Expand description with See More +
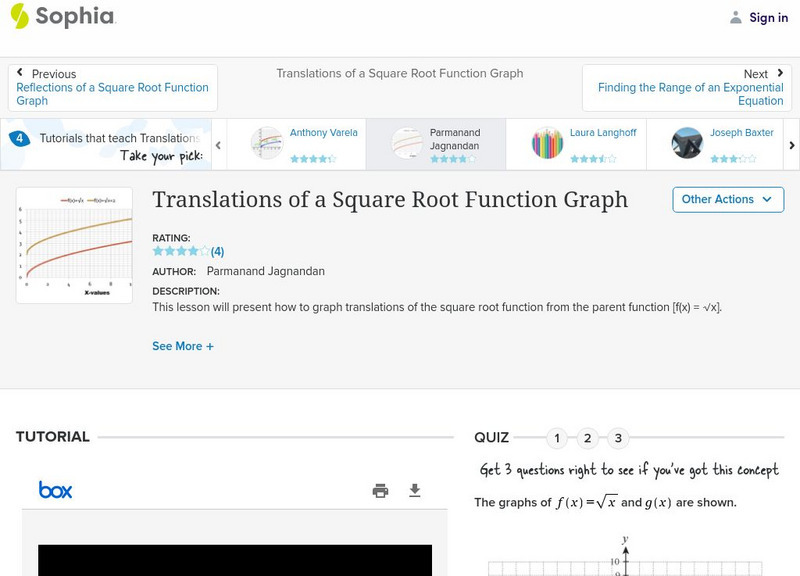The width and height of the screenshot is (800, 576). (x=183, y=346)
